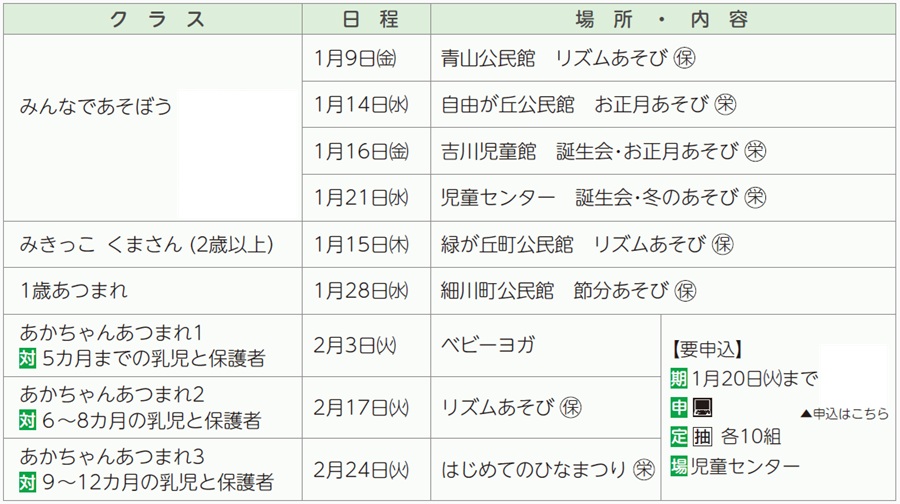Click the 対 icon under あかちゃんあつまれ1
Viewport: 900px width, 504px height.
click(x=28, y=357)
